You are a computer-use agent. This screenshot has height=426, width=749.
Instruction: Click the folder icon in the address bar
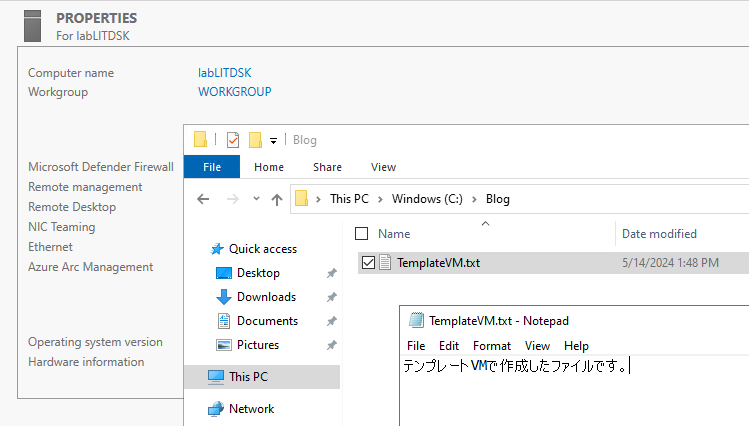point(301,198)
